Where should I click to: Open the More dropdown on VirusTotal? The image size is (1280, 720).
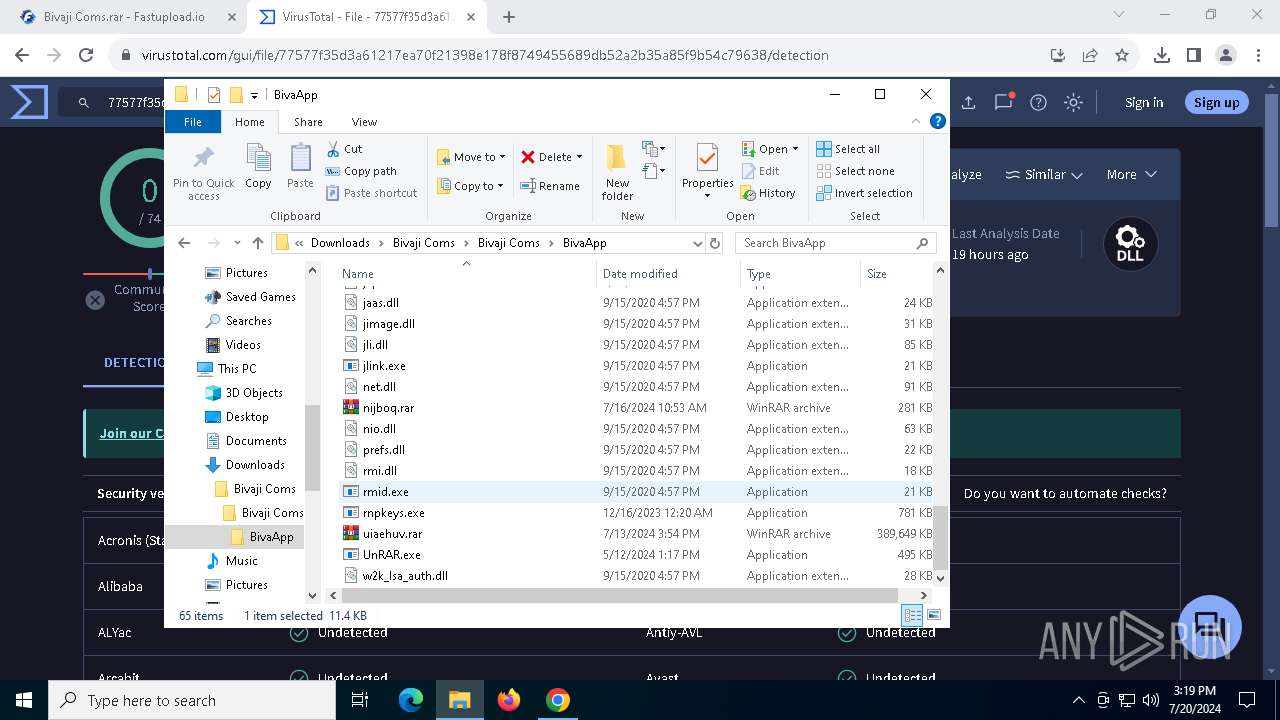coord(1131,174)
